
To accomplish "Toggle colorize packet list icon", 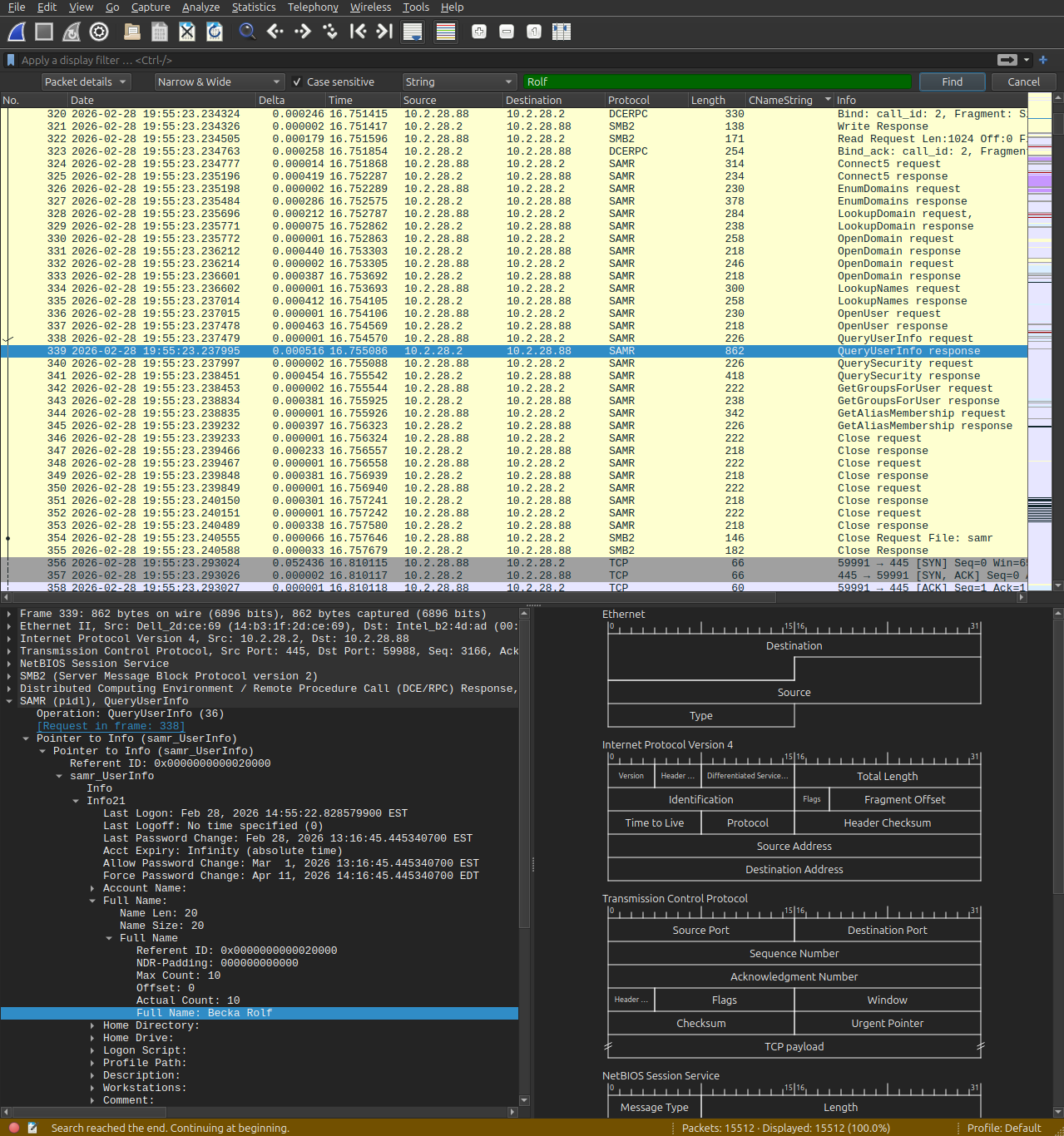I will [446, 32].
